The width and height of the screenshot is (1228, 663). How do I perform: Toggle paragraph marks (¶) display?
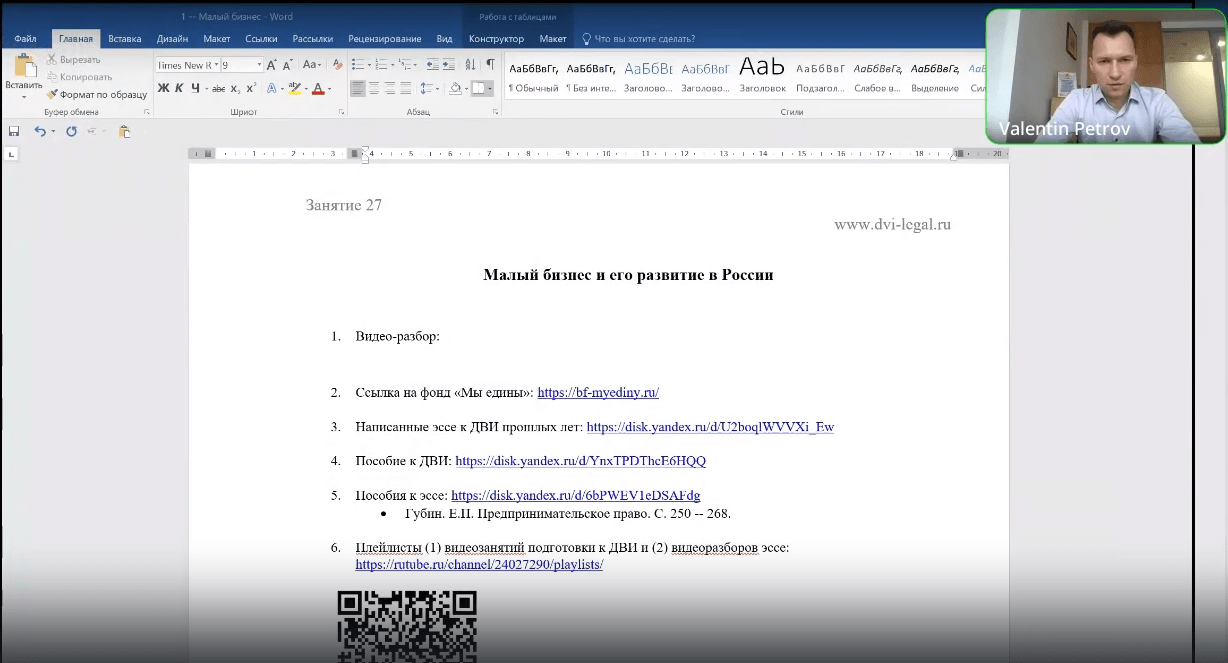click(490, 65)
